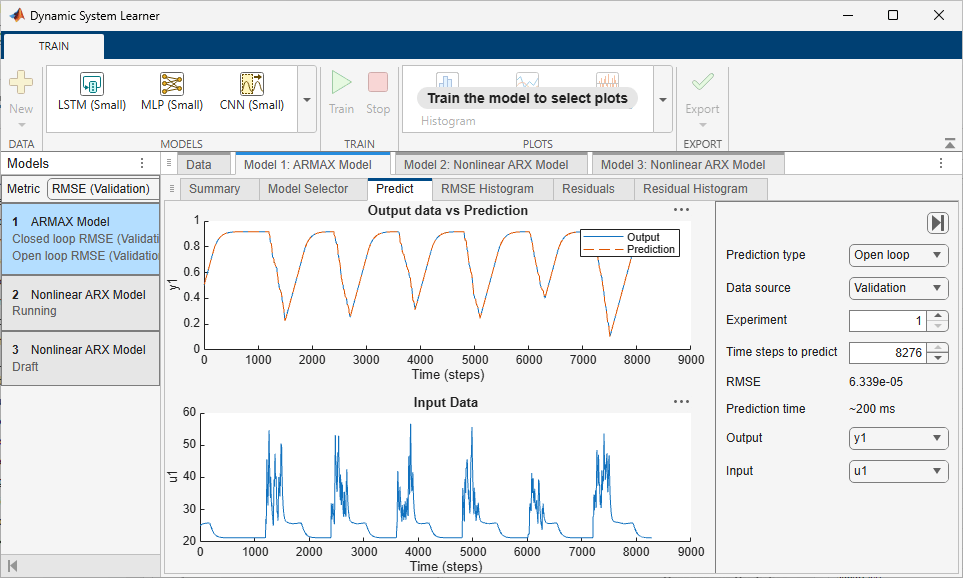Select the CNN (Small) model icon
The height and width of the screenshot is (578, 963).
(252, 84)
